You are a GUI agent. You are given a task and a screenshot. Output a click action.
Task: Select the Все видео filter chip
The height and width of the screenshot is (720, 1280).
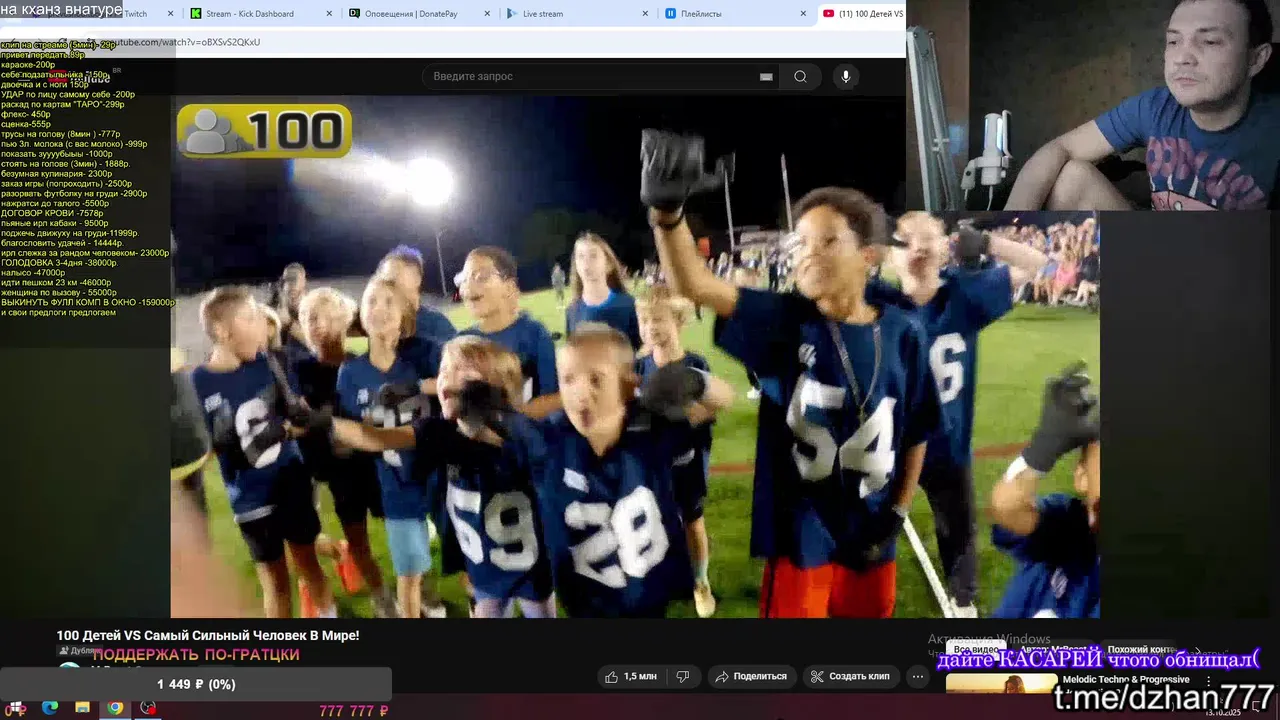click(976, 649)
